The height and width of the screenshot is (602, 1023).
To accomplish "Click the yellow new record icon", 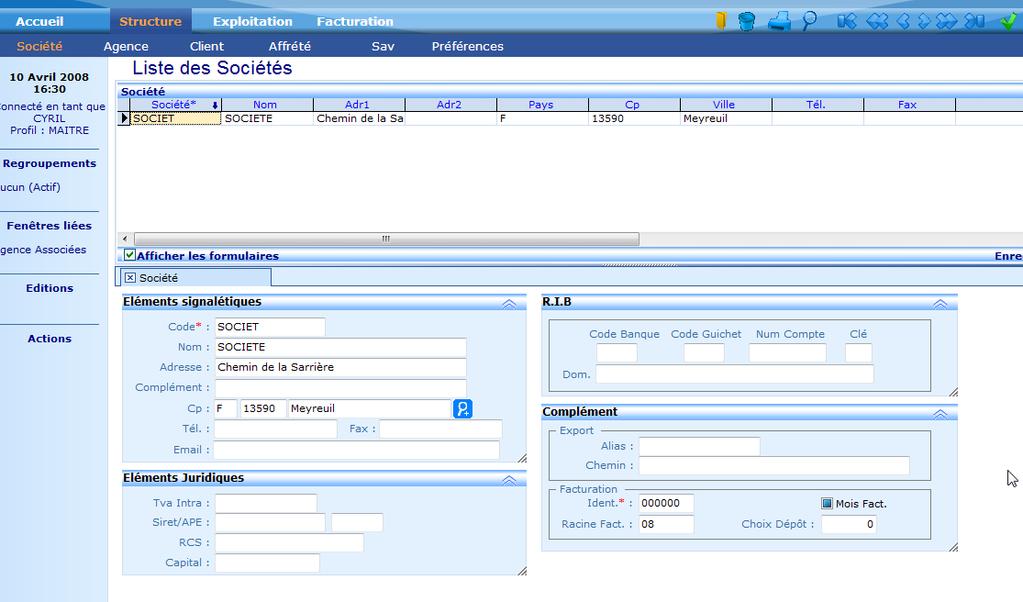I will (720, 21).
